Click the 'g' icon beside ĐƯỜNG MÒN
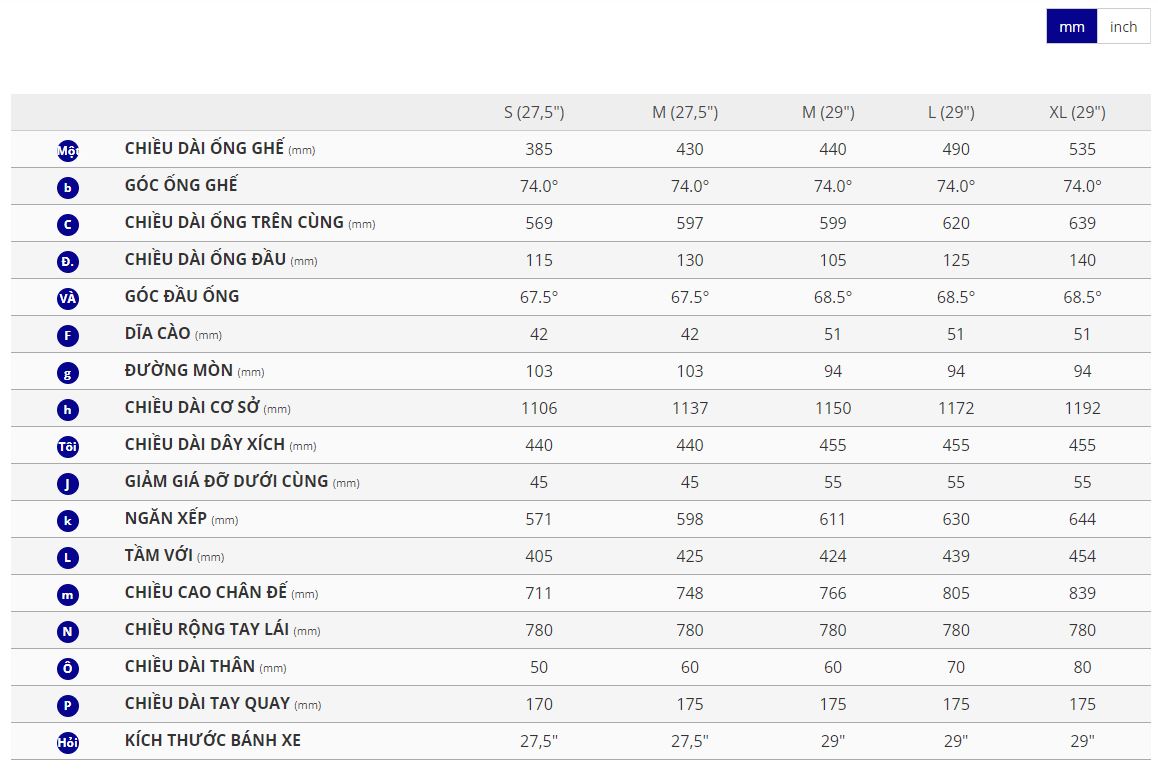 coord(68,373)
